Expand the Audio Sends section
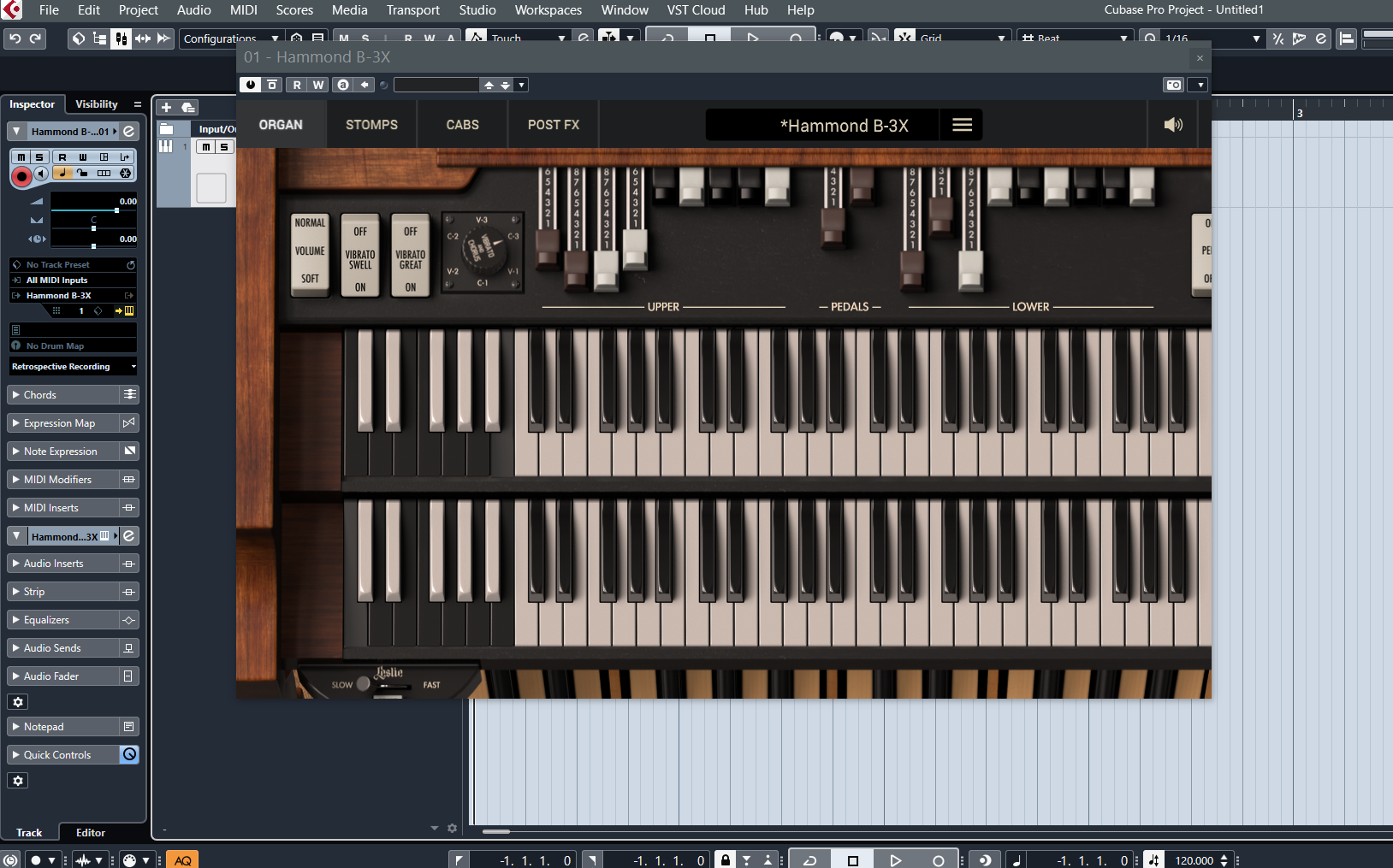The image size is (1393, 868). point(63,648)
